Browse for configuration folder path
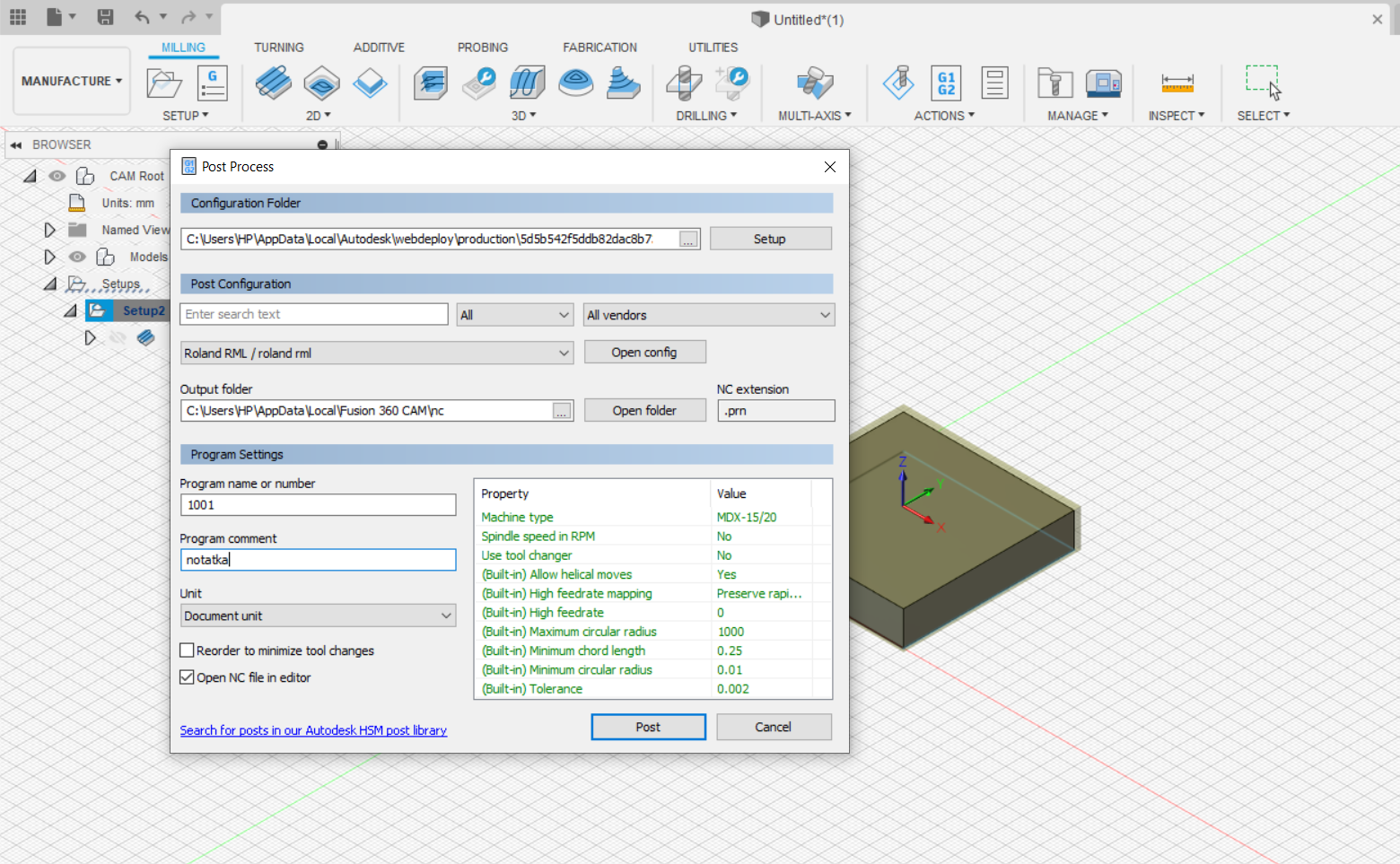 688,240
